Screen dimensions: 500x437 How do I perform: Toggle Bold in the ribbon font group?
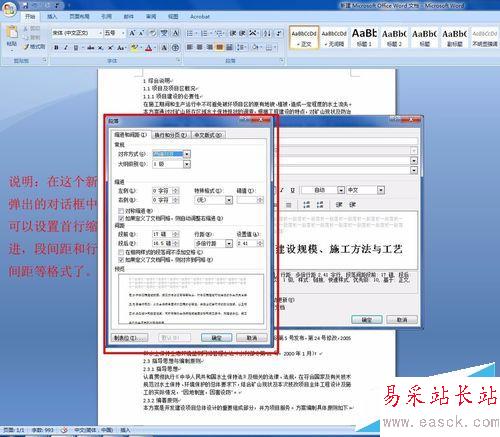tap(56, 48)
